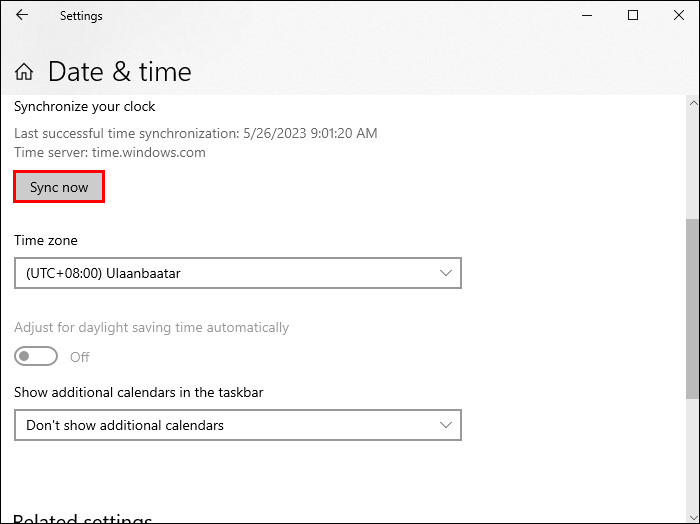700x524 pixels.
Task: Maximize the Settings window
Action: point(633,16)
